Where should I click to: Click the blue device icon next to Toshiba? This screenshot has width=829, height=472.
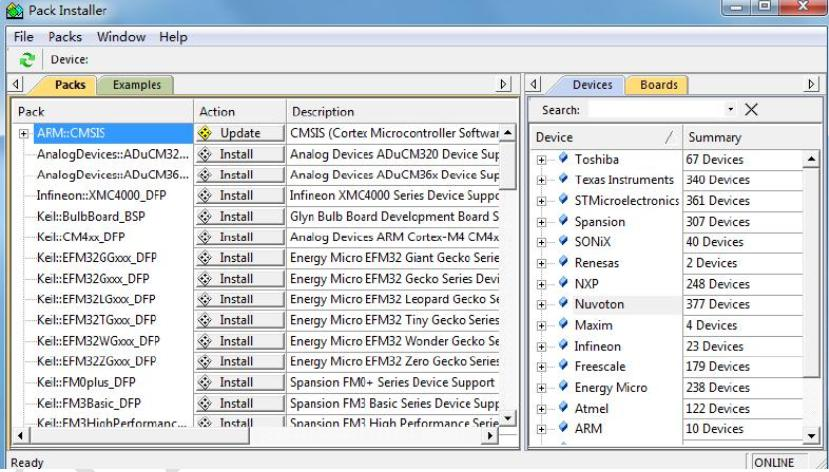(564, 158)
